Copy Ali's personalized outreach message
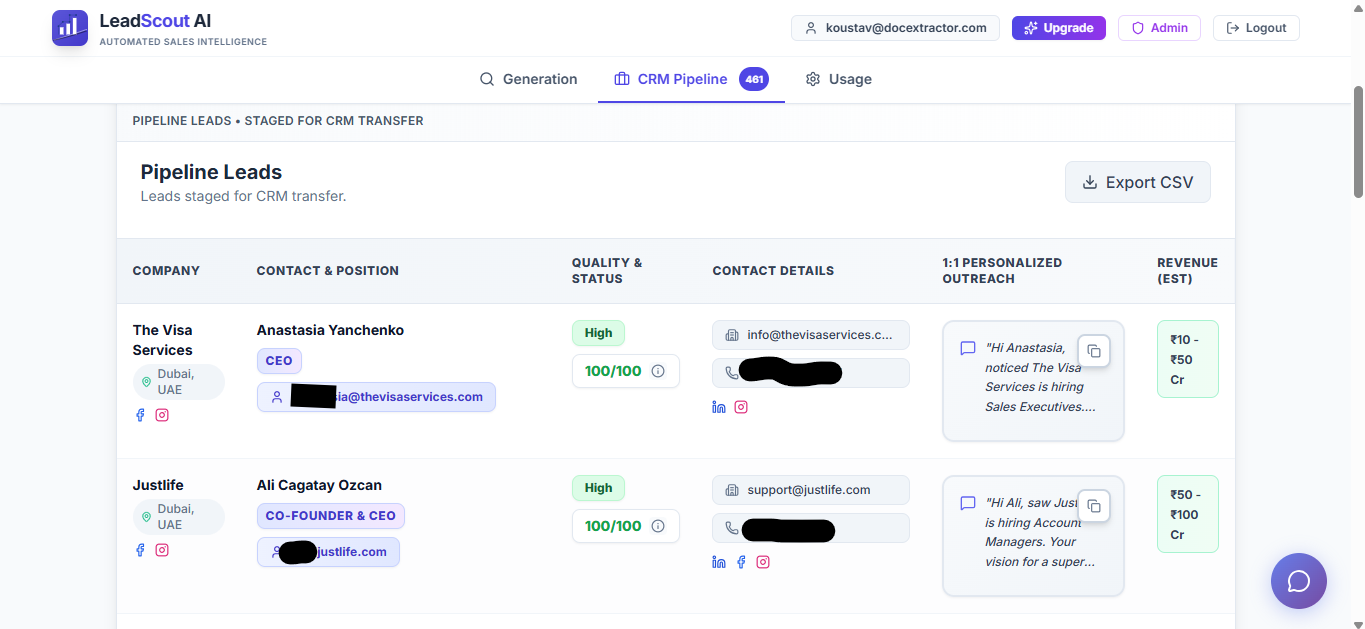This screenshot has height=629, width=1365. (x=1094, y=506)
